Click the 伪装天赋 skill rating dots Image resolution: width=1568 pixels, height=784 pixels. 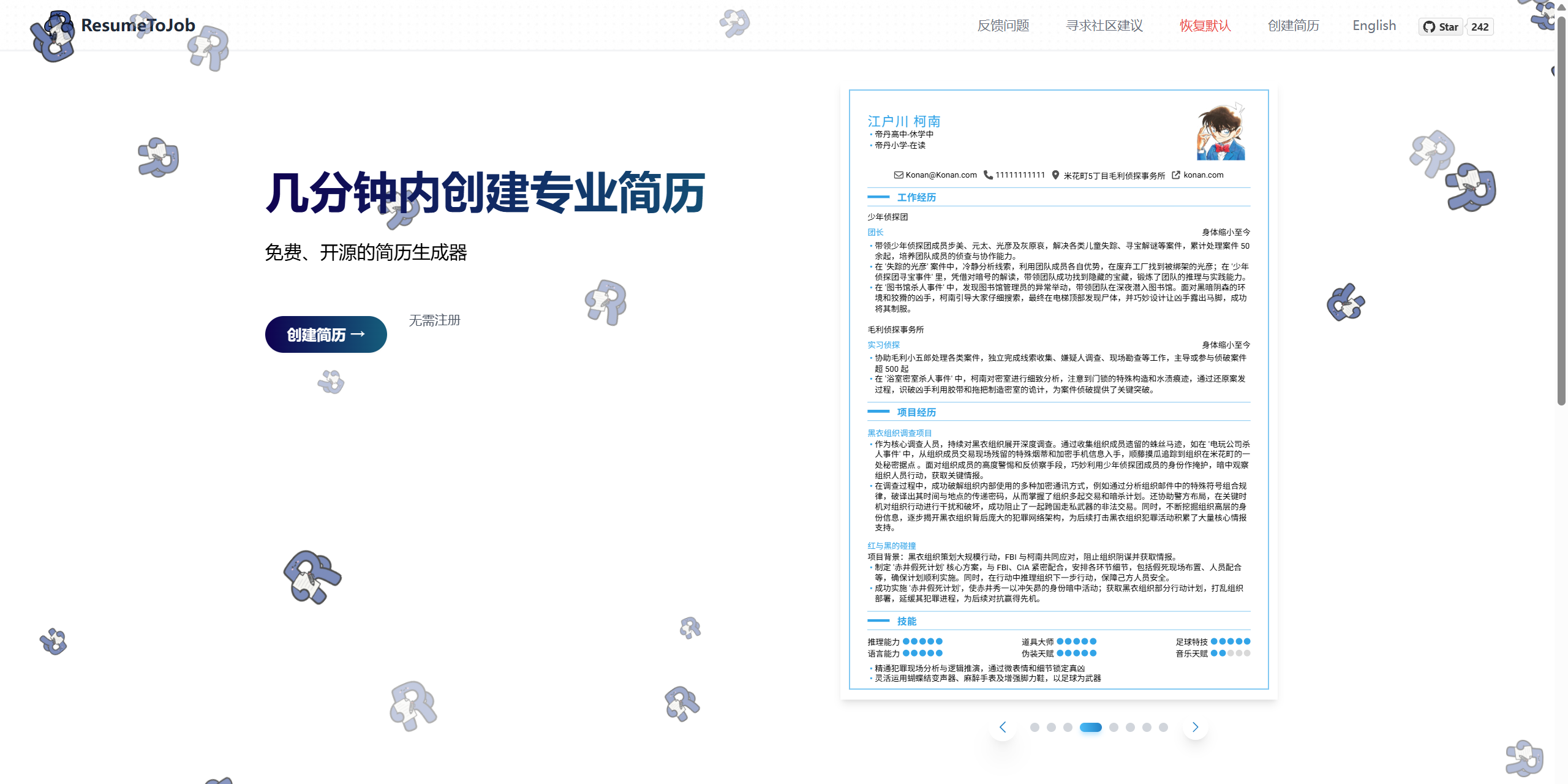[1076, 653]
